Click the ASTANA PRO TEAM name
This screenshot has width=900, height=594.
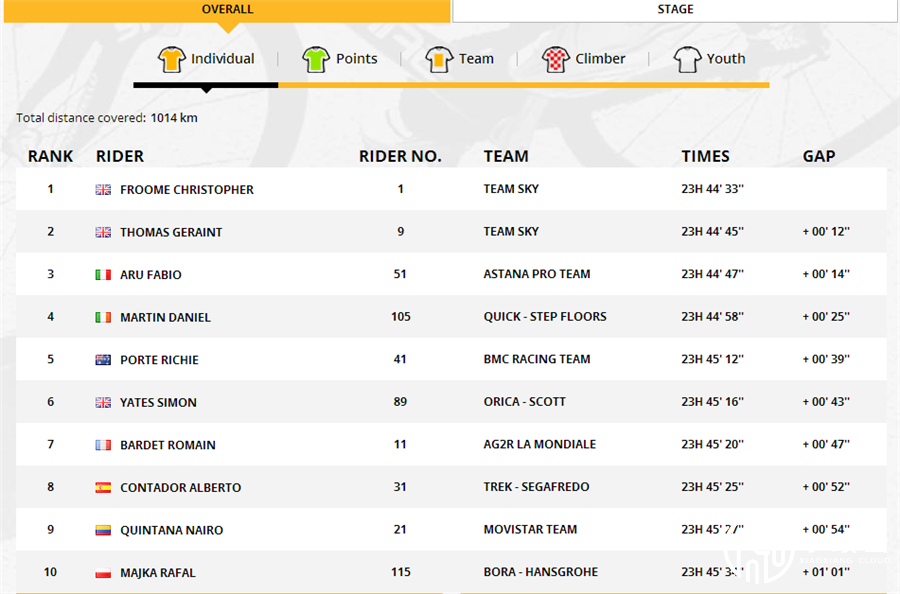tap(537, 274)
